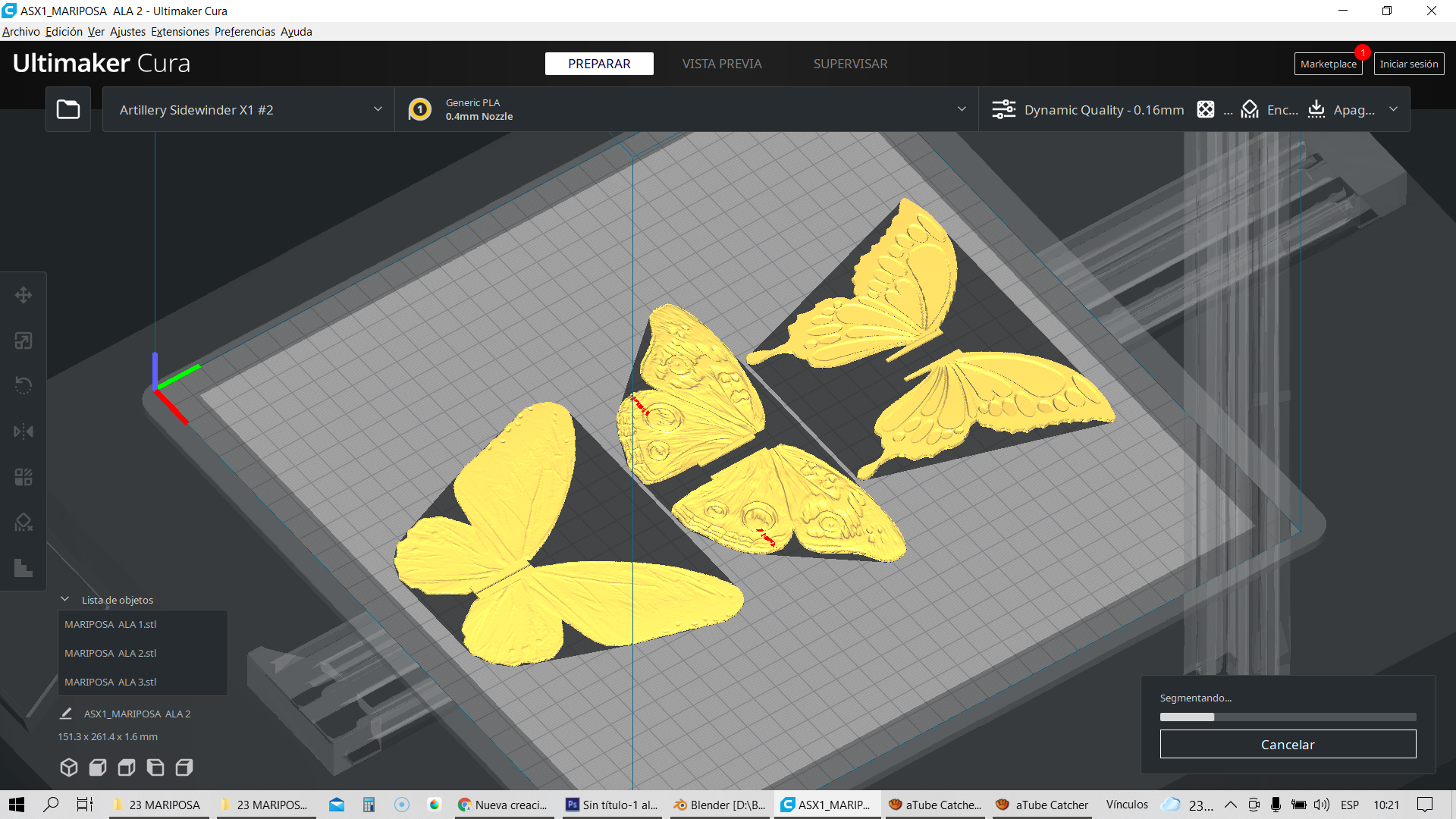Select the Support Blocker tool

[x=24, y=522]
